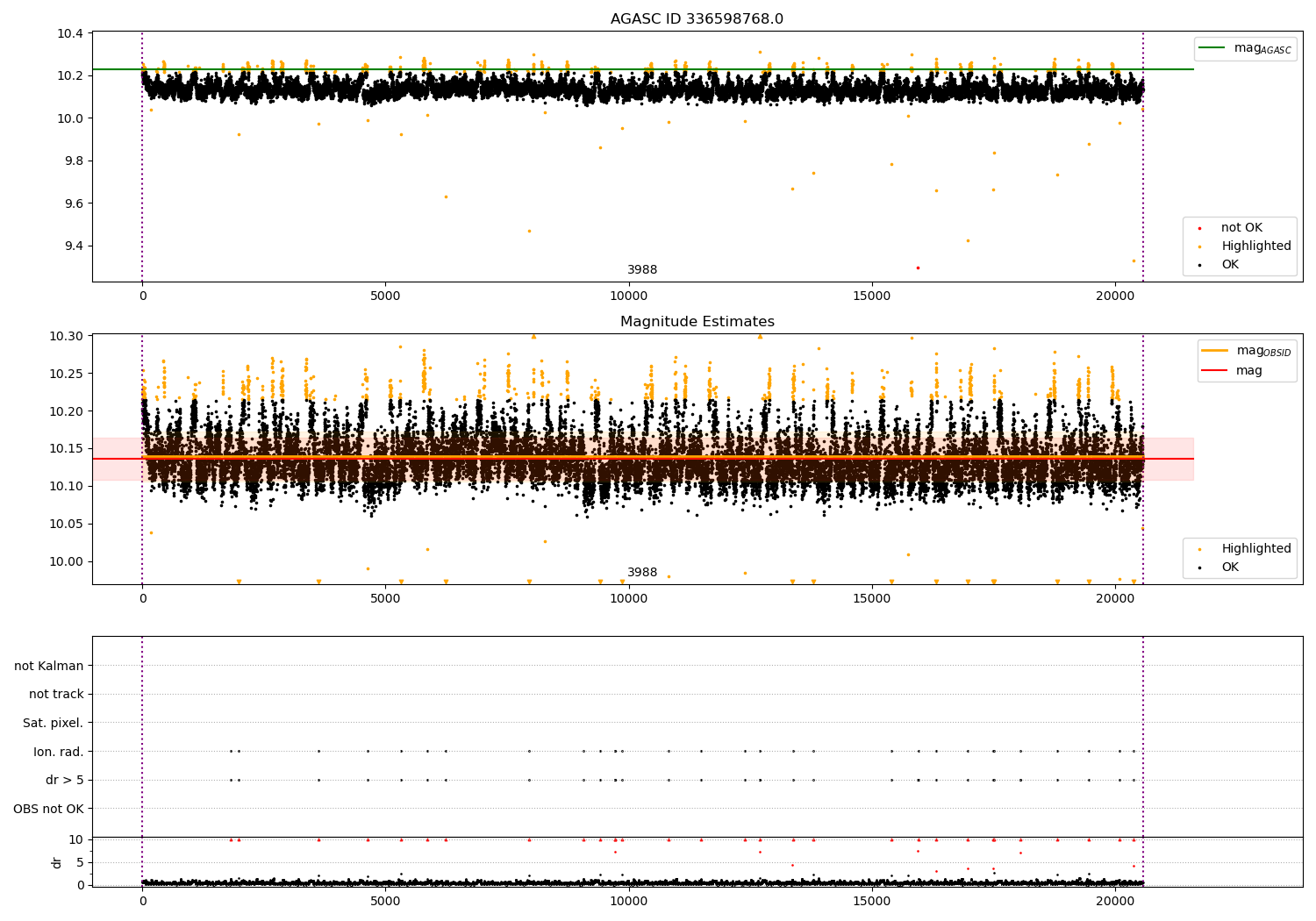Click the black OK marker in top plot legend

[1199, 265]
